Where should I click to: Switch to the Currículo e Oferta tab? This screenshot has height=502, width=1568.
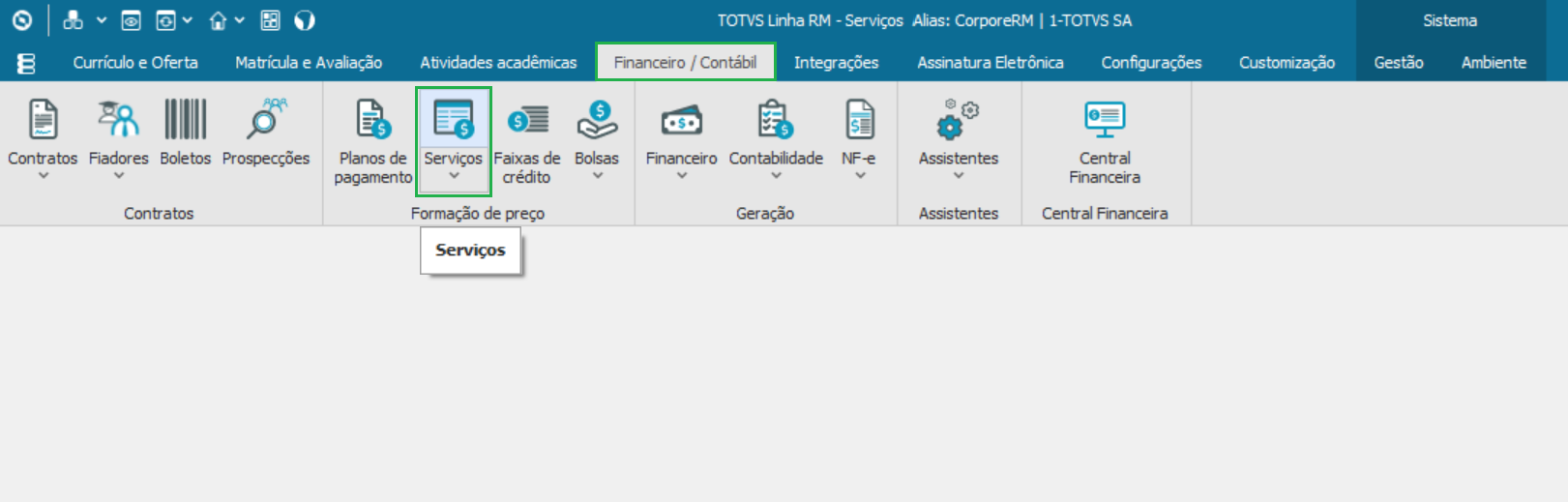click(135, 62)
